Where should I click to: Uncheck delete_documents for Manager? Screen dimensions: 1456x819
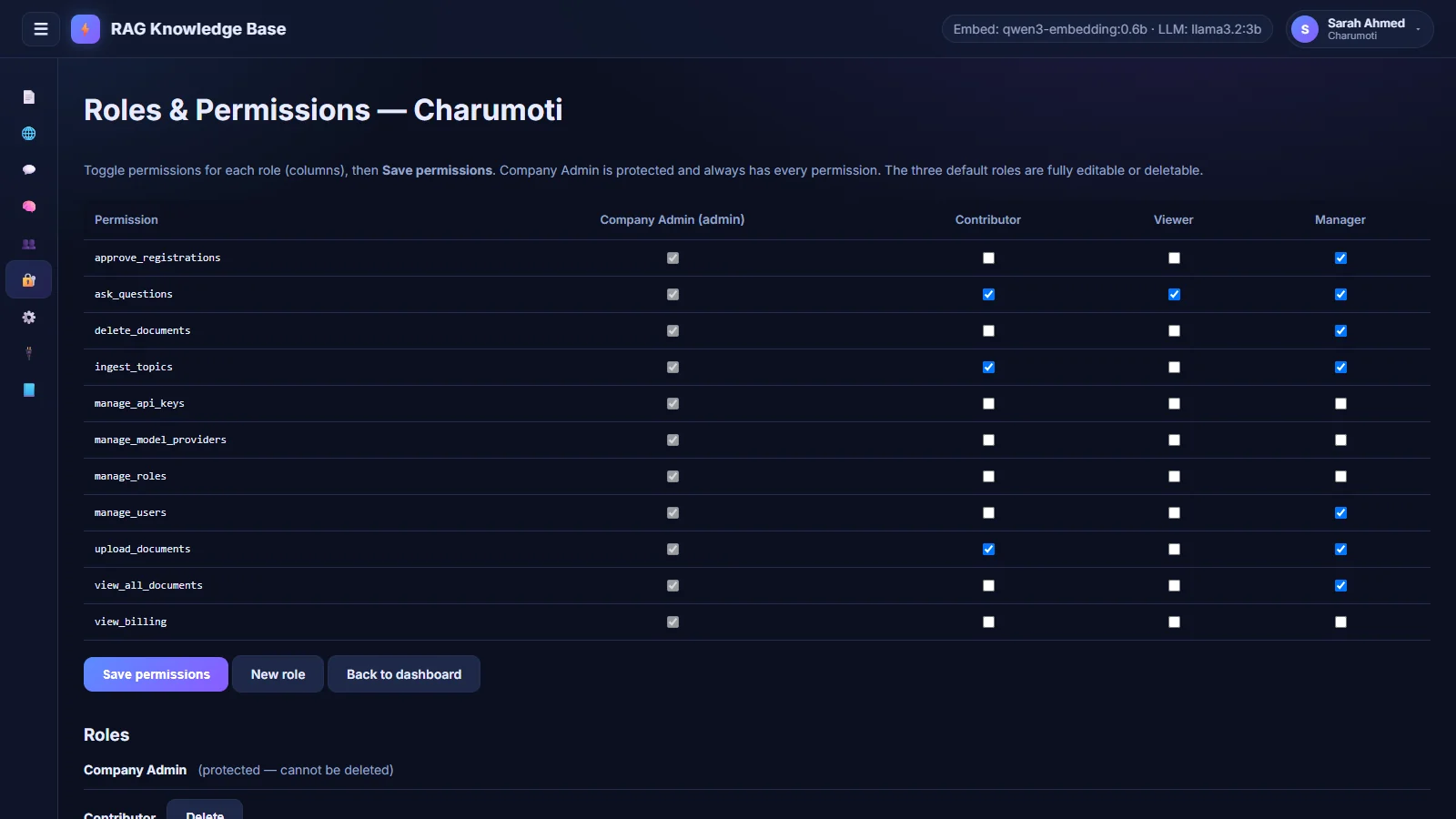tap(1340, 330)
